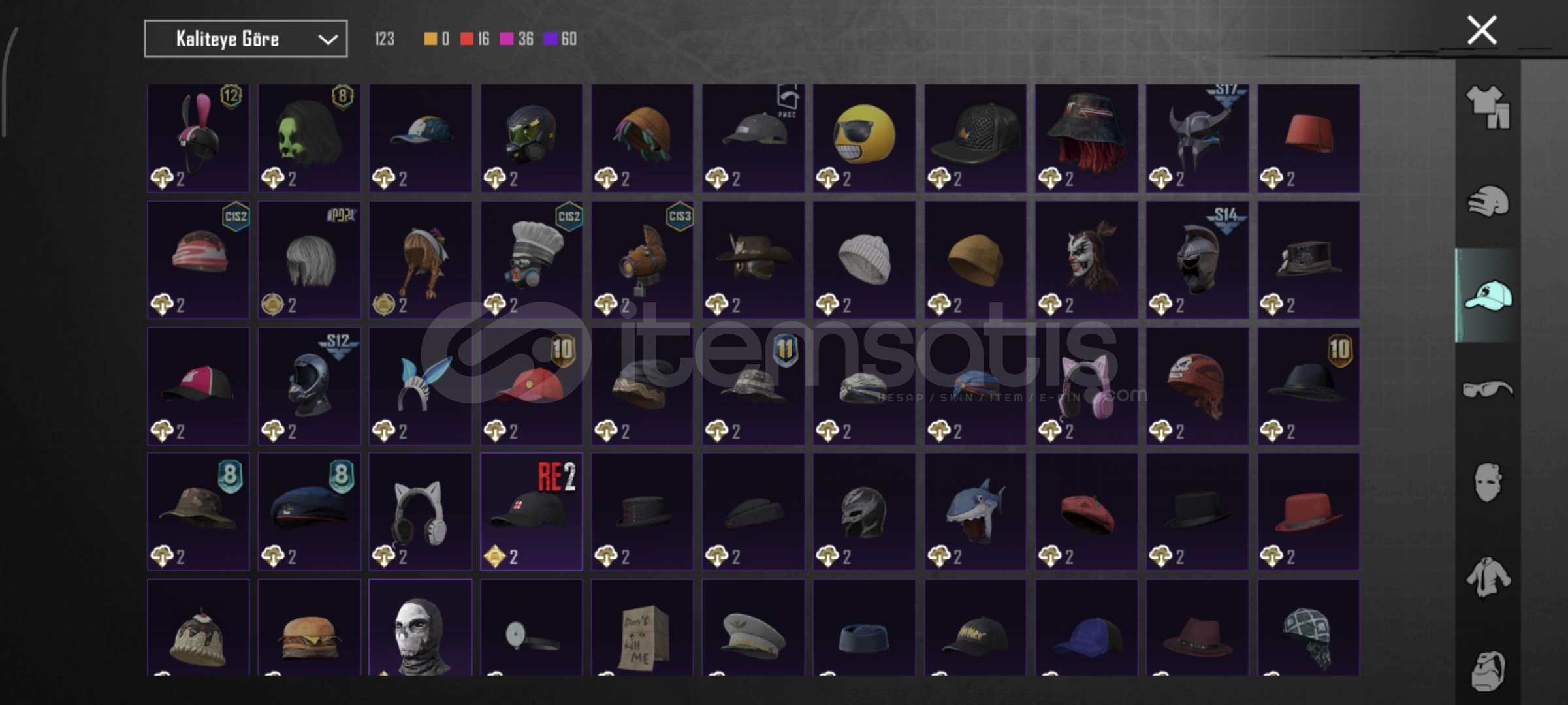Pick the pink cat ear headphones
This screenshot has height=705, width=1568.
tap(1086, 386)
